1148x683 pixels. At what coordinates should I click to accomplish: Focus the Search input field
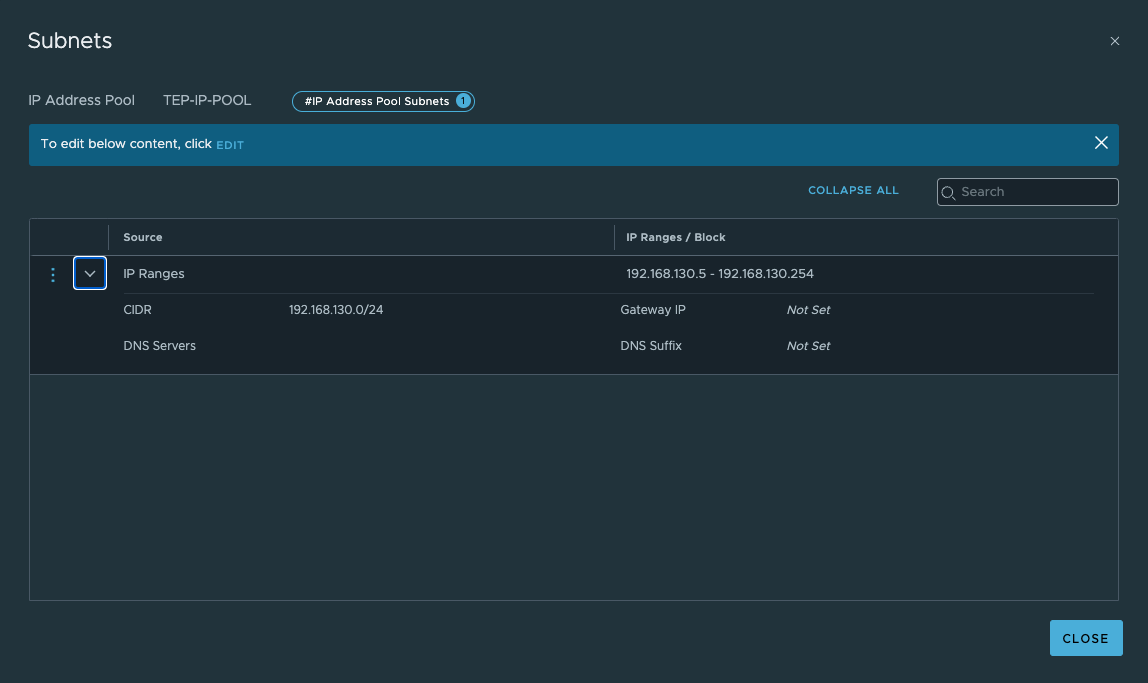tap(1027, 192)
